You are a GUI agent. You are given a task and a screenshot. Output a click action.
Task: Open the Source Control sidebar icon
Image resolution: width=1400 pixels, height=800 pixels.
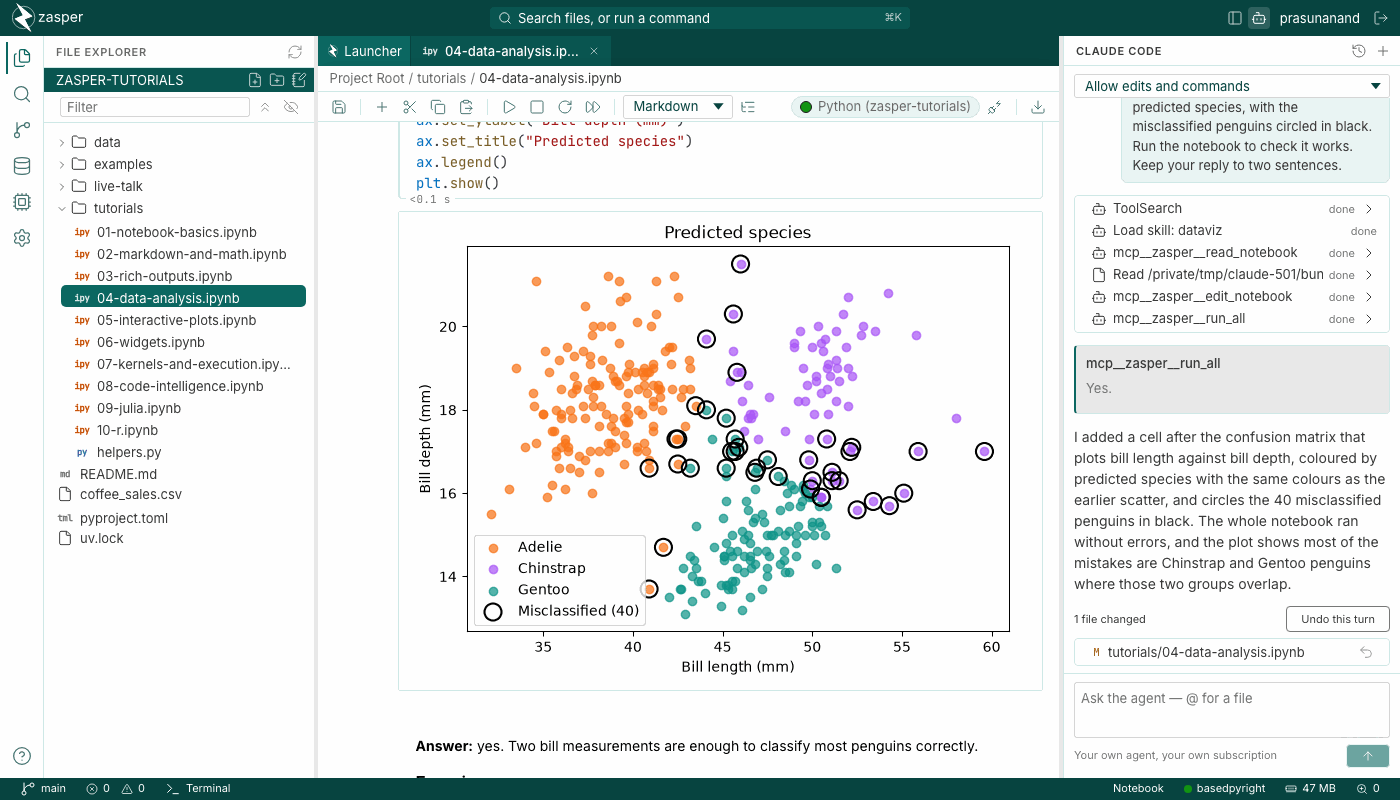(22, 130)
